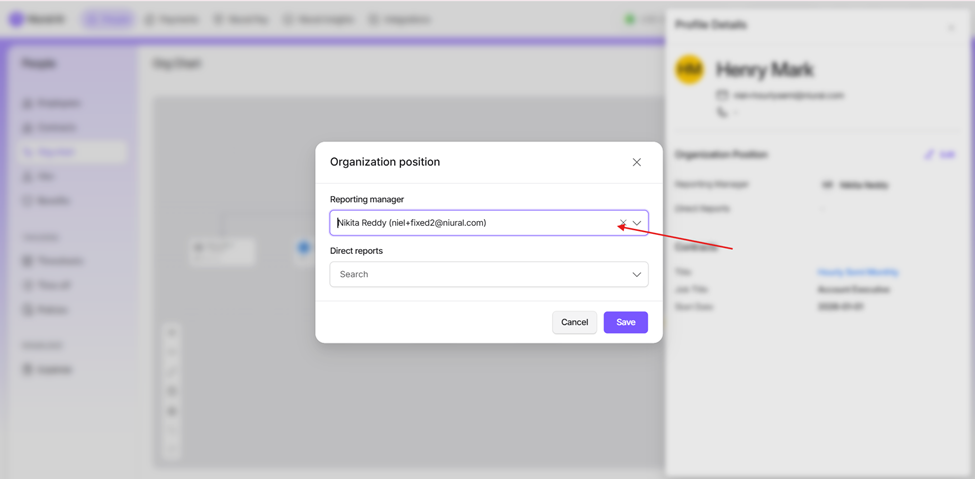Click the phone icon in Profile Details
The height and width of the screenshot is (479, 975).
(722, 113)
